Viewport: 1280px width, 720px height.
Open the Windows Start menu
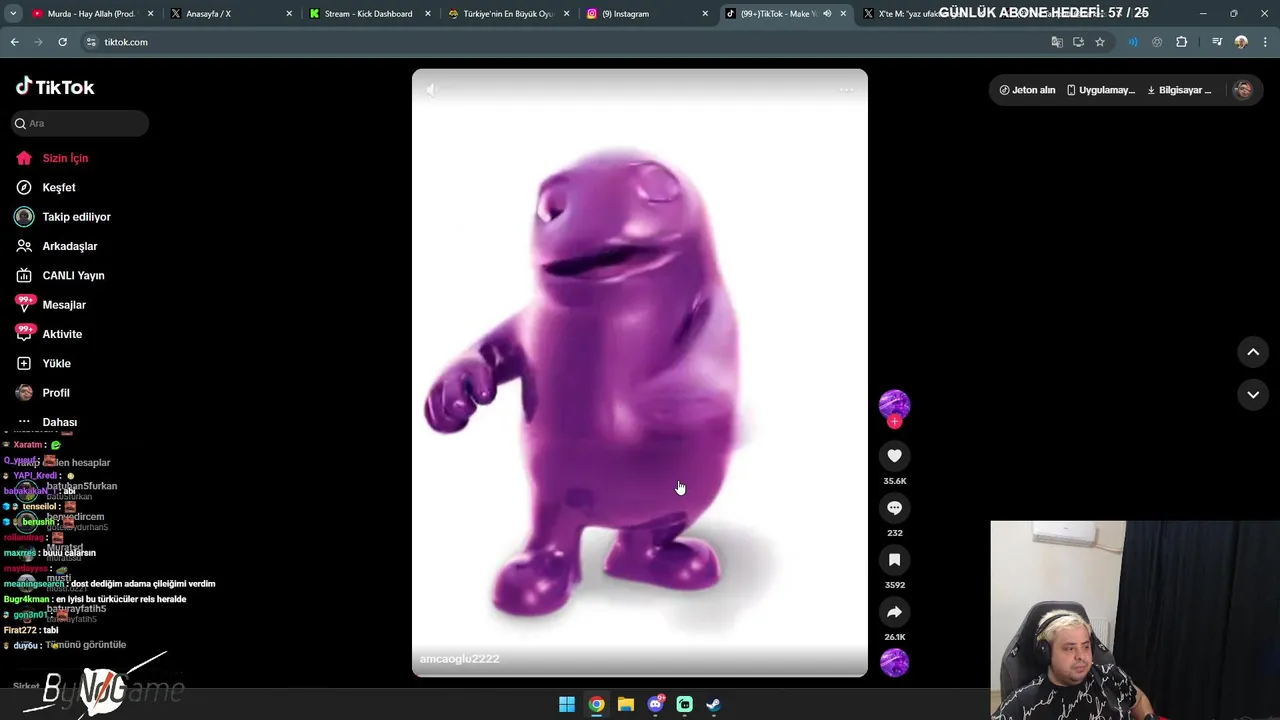coord(567,704)
